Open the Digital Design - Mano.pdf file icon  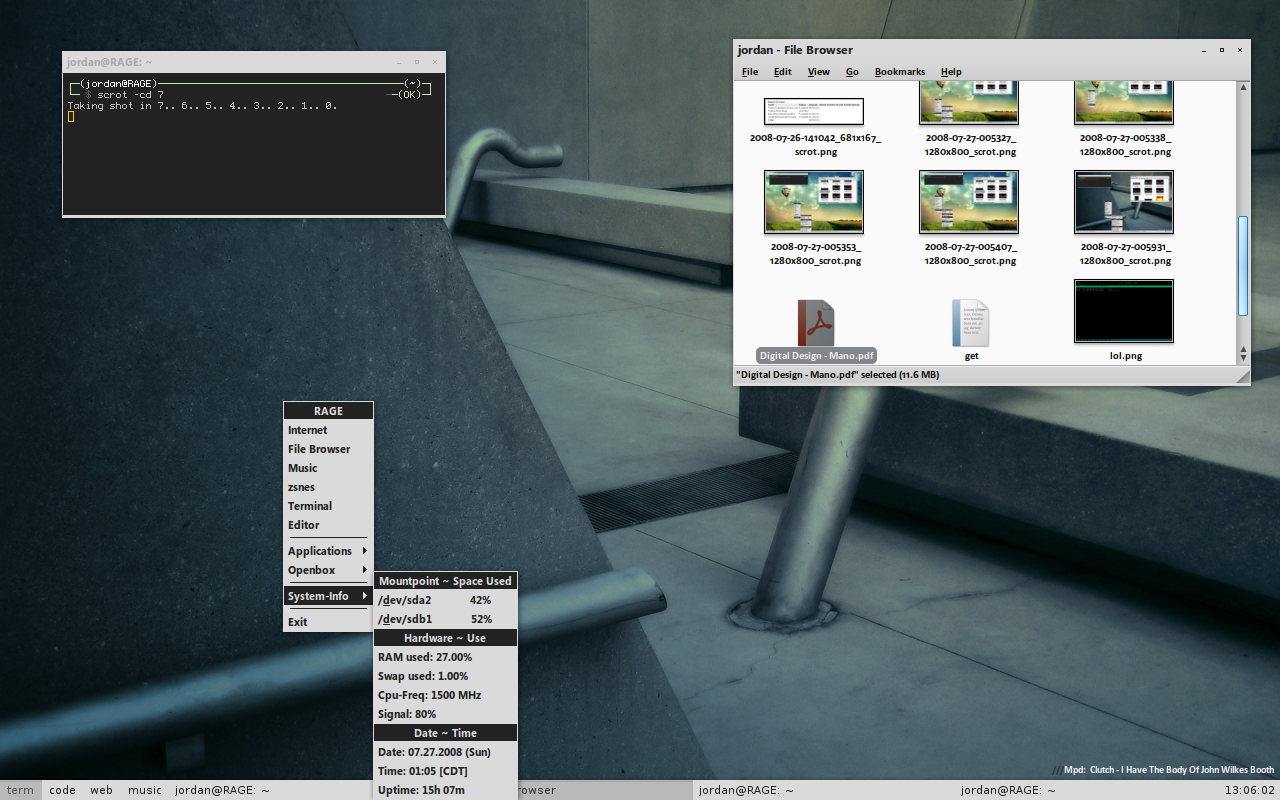click(816, 323)
